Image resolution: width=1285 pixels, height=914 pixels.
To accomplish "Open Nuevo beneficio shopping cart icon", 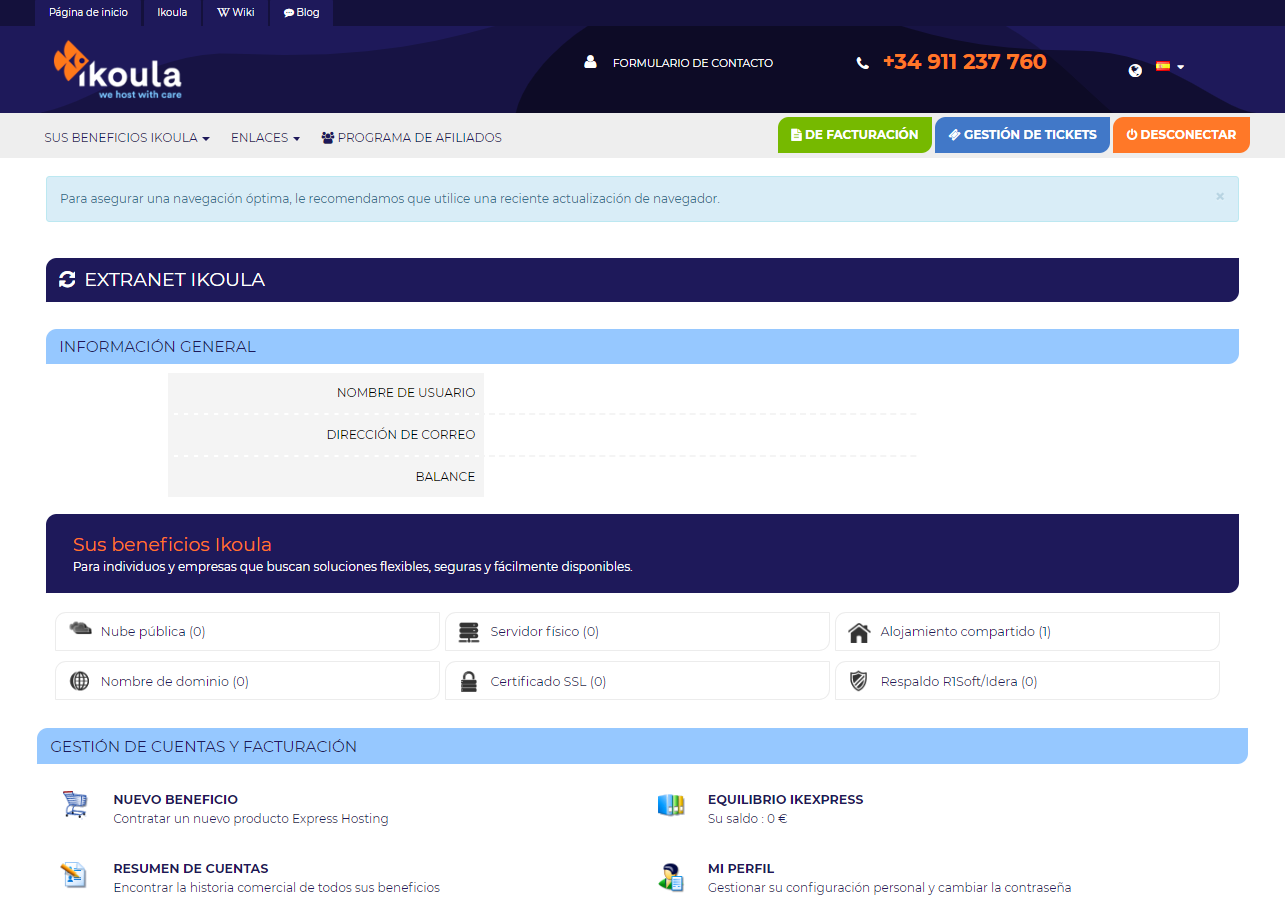I will [74, 806].
